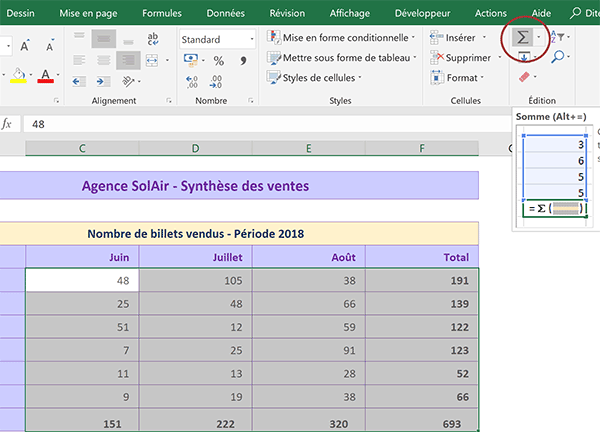Image resolution: width=600 pixels, height=432 pixels.
Task: Decrease the indent
Action: pos(79,81)
